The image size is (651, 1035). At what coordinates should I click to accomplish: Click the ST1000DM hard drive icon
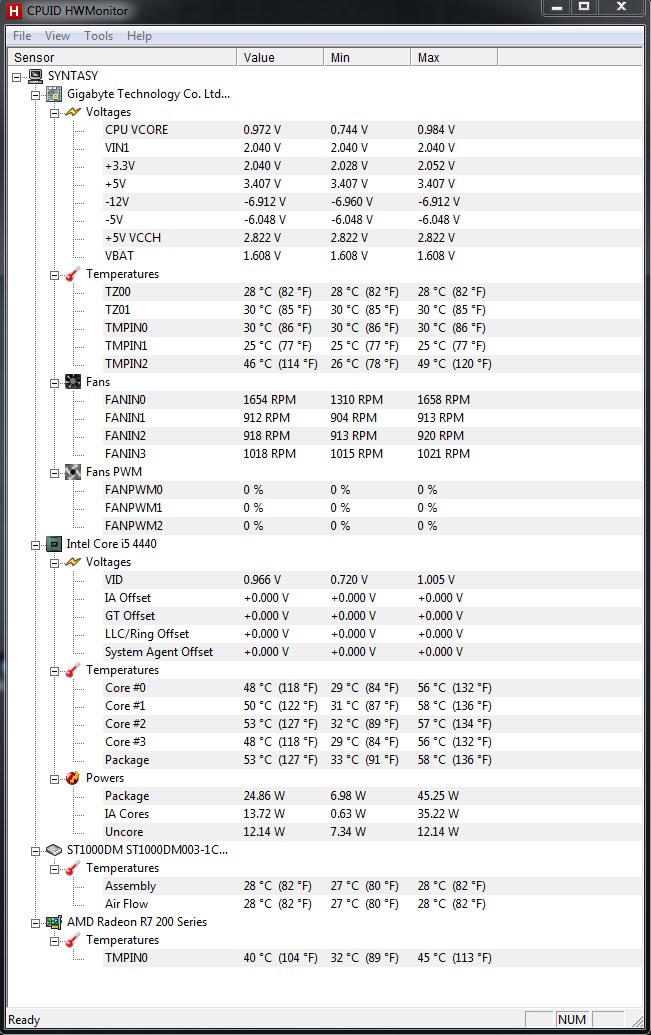point(54,850)
